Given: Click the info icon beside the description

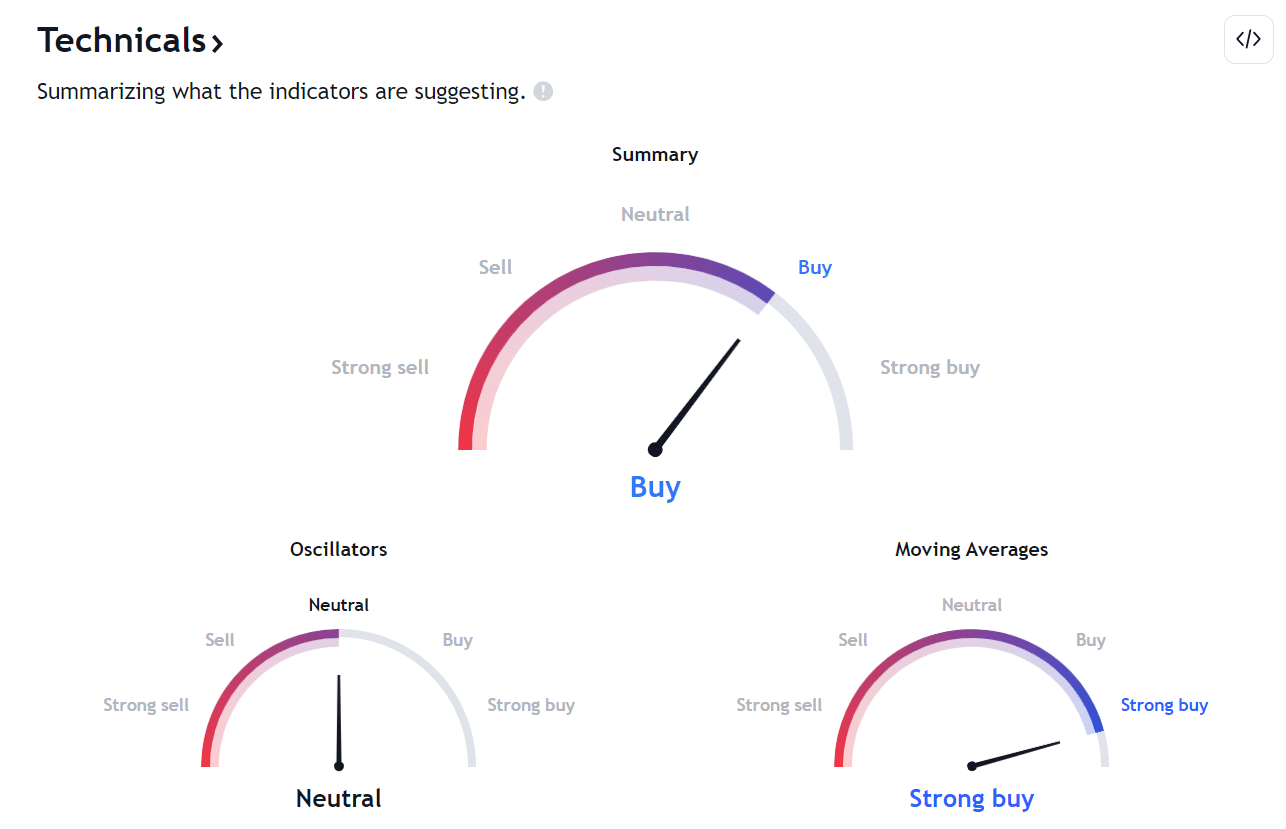Looking at the screenshot, I should click(543, 92).
